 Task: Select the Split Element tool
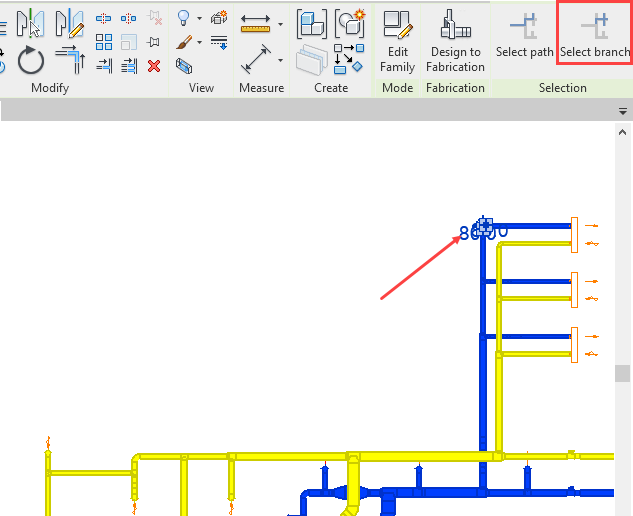(103, 18)
